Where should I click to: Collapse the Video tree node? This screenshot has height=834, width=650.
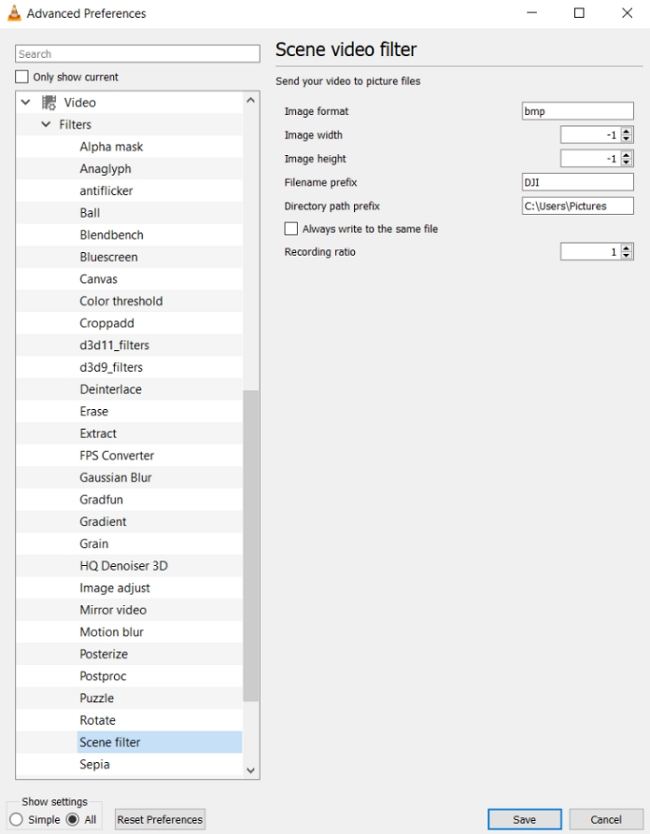point(26,102)
